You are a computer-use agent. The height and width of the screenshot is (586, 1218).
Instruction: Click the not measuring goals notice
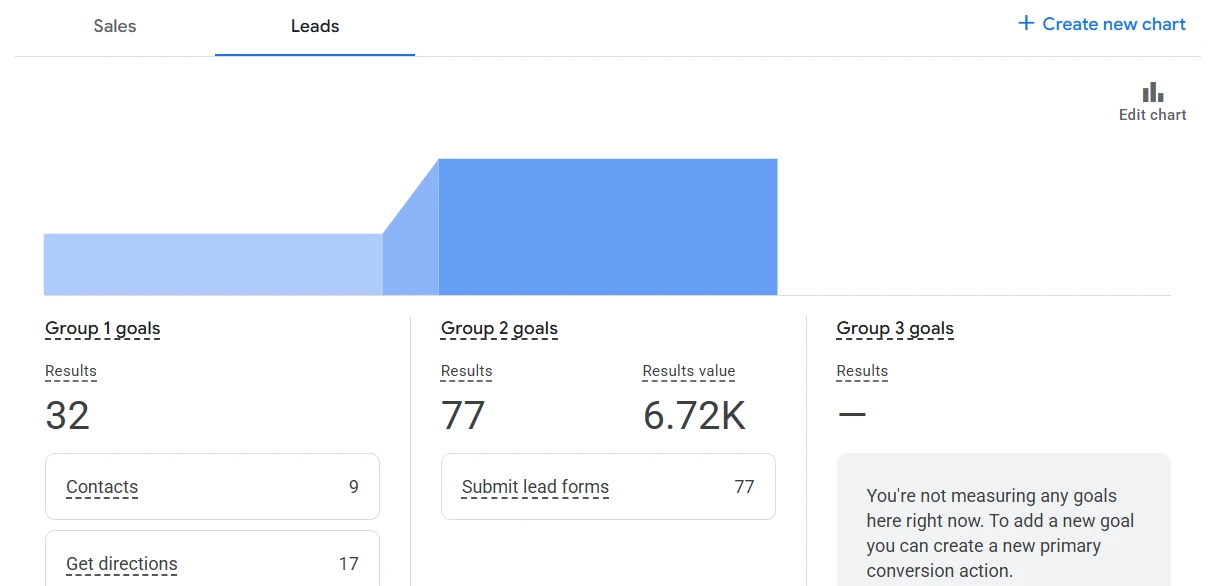(1004, 520)
